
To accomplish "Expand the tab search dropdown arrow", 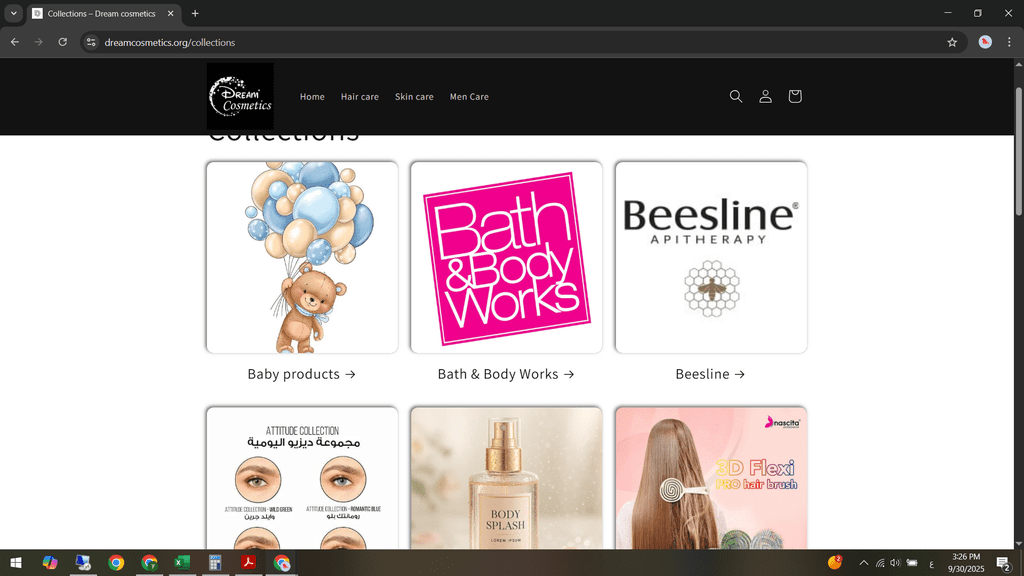I will click(13, 13).
